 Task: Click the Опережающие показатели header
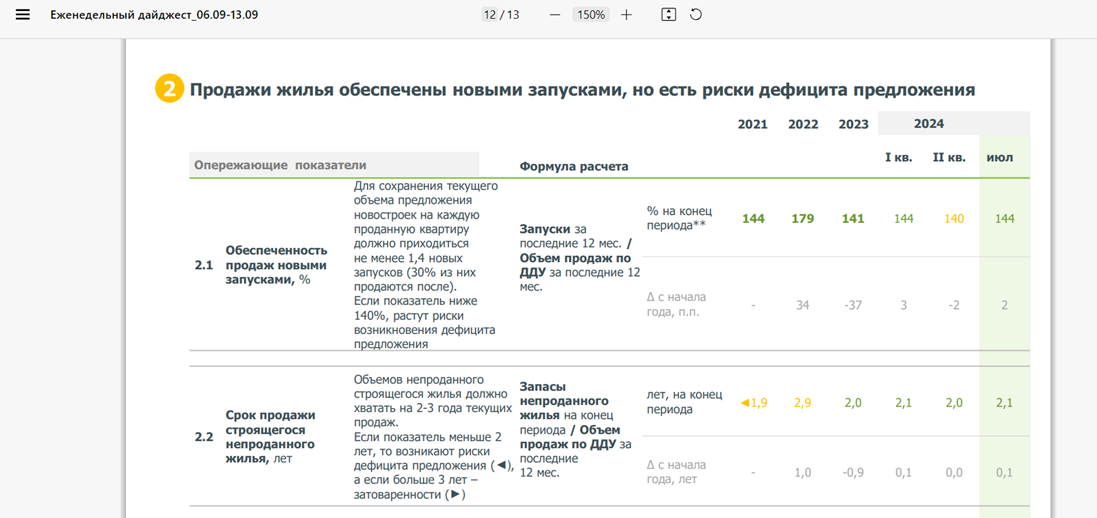click(281, 165)
